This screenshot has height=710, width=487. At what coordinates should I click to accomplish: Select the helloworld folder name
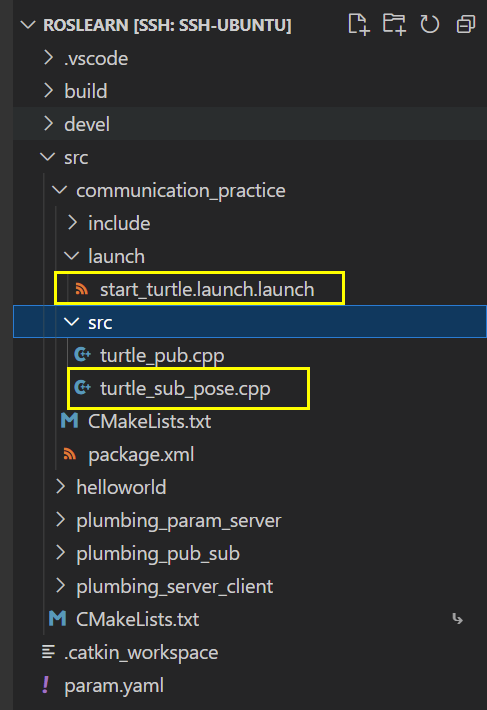pyautogui.click(x=121, y=487)
